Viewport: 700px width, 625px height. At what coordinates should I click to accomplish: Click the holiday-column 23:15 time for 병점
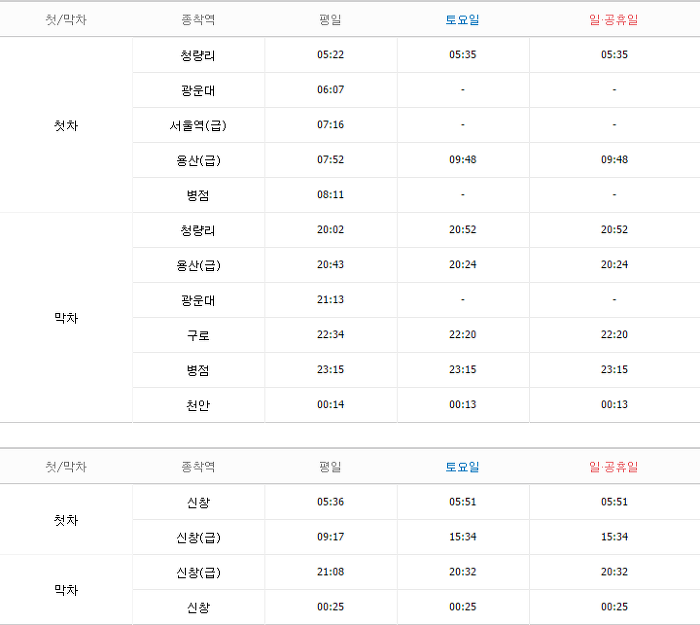click(x=614, y=370)
